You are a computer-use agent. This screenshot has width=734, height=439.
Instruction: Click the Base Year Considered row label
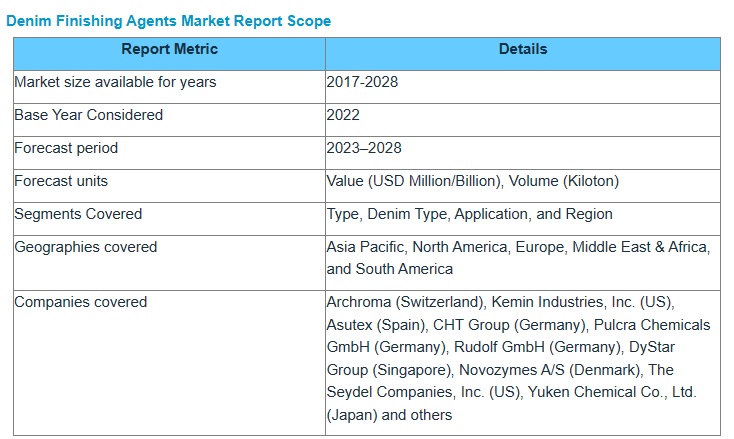[88, 115]
